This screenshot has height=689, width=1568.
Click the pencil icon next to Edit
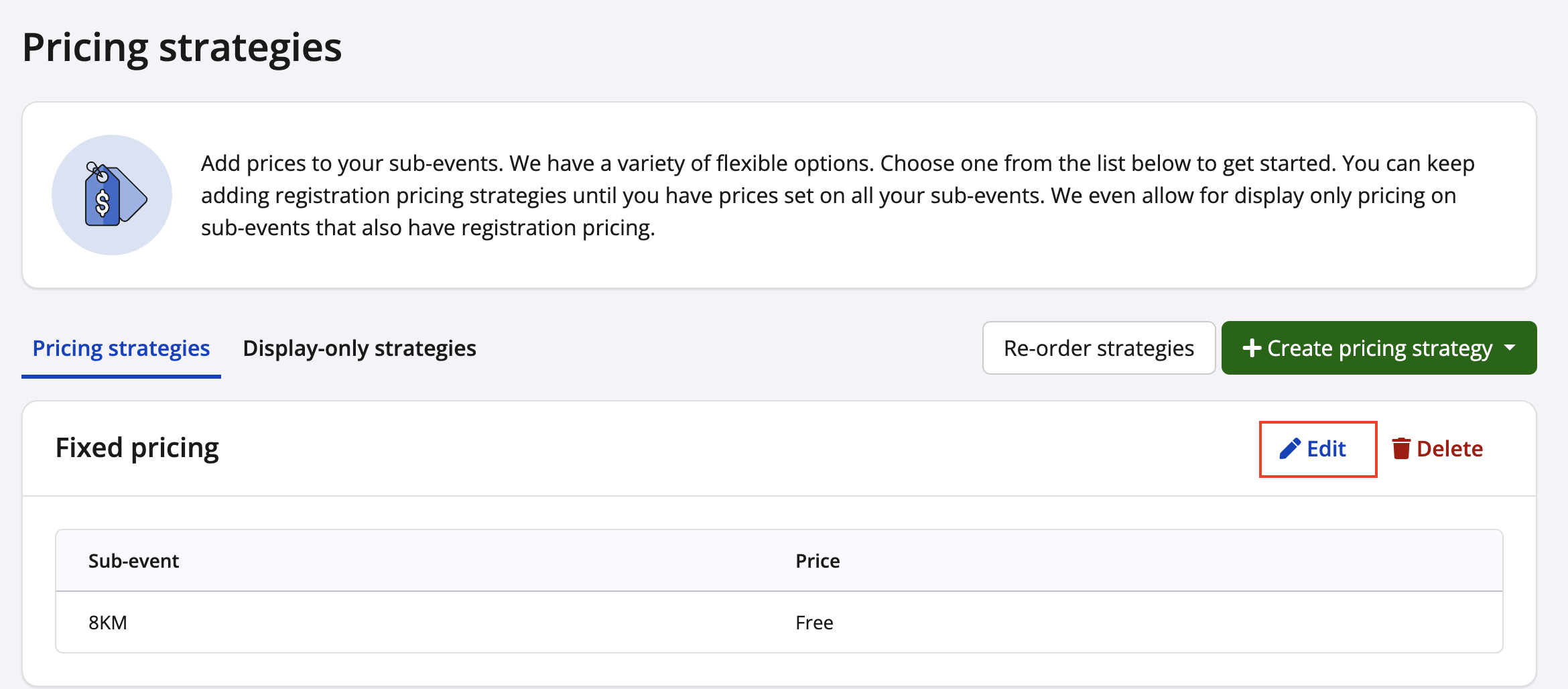(1290, 448)
